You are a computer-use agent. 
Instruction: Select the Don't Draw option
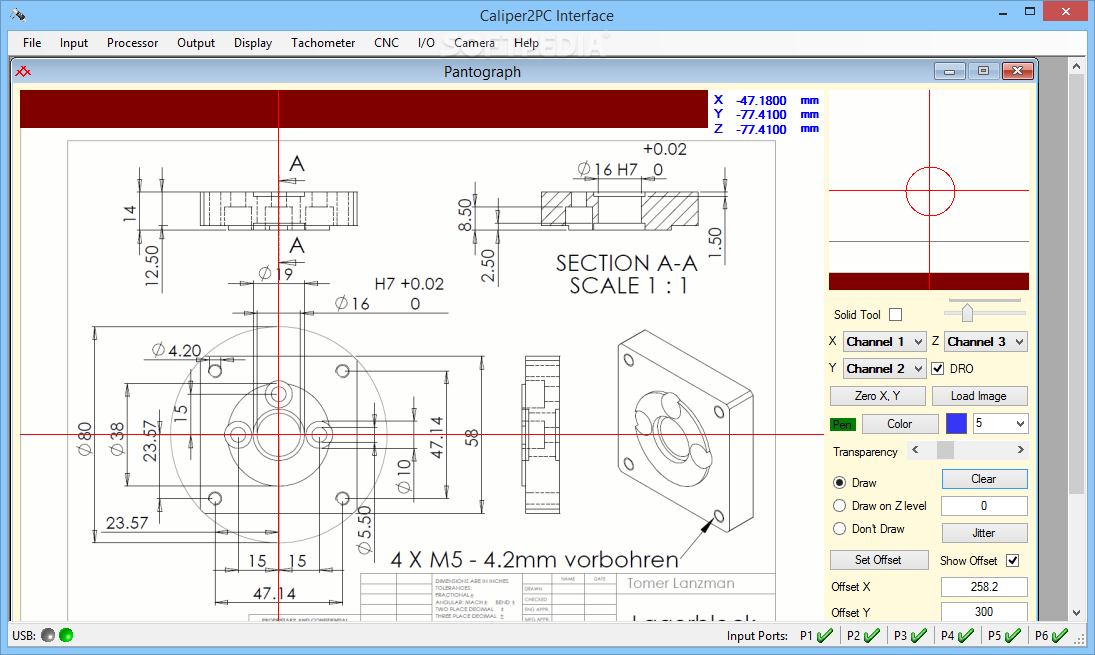[x=839, y=529]
